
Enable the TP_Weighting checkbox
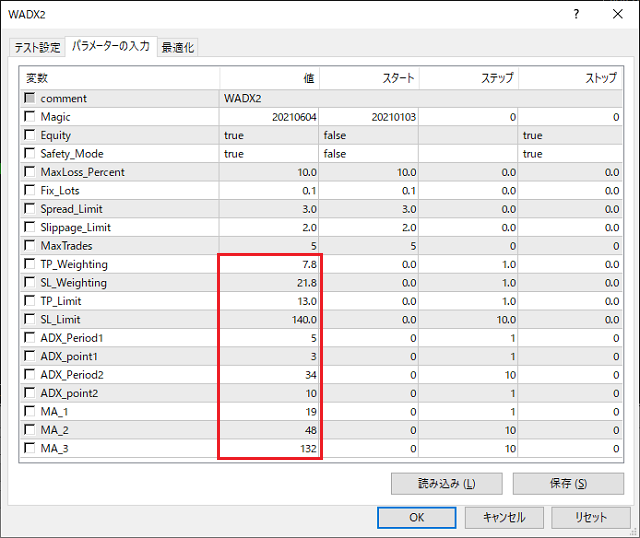(x=30, y=264)
